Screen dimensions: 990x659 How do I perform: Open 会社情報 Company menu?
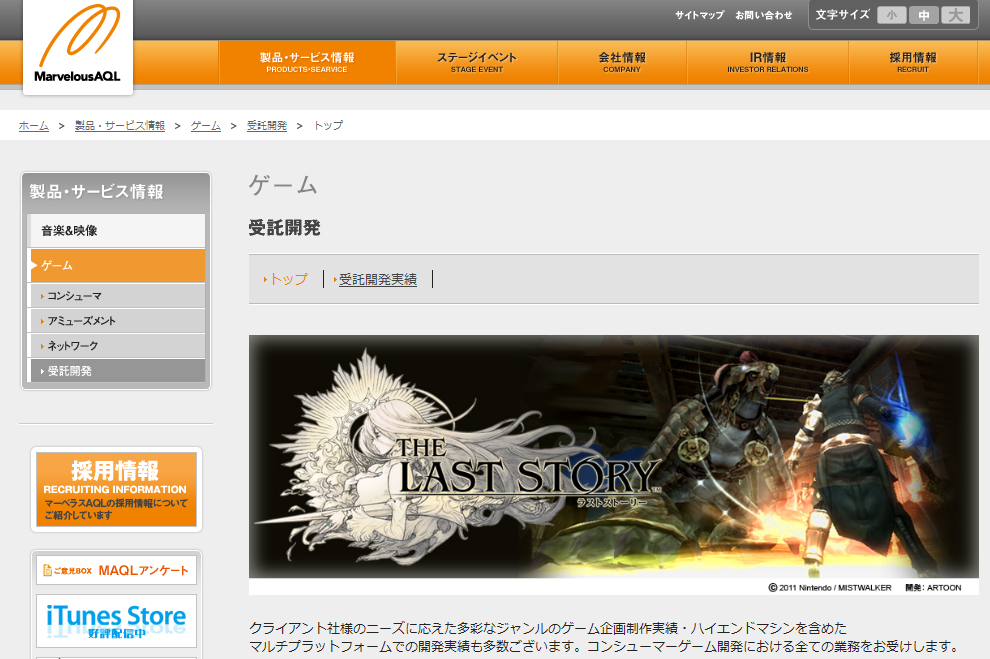tap(622, 62)
